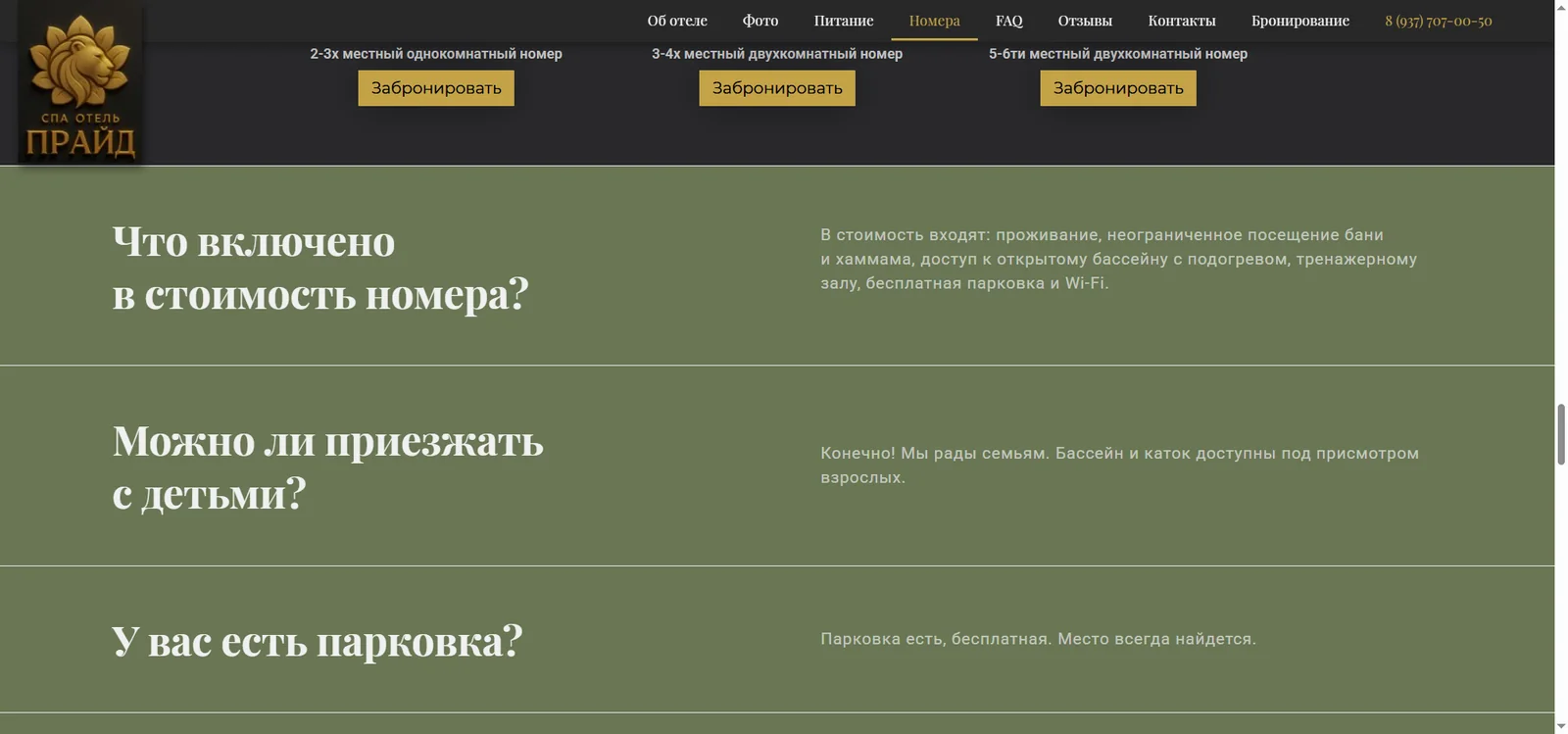Click the Прайд spa hotel lion logo
The height and width of the screenshot is (734, 1568).
click(x=80, y=82)
